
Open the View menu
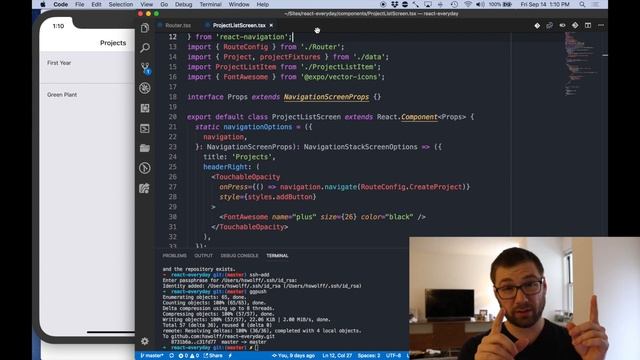coord(147,4)
